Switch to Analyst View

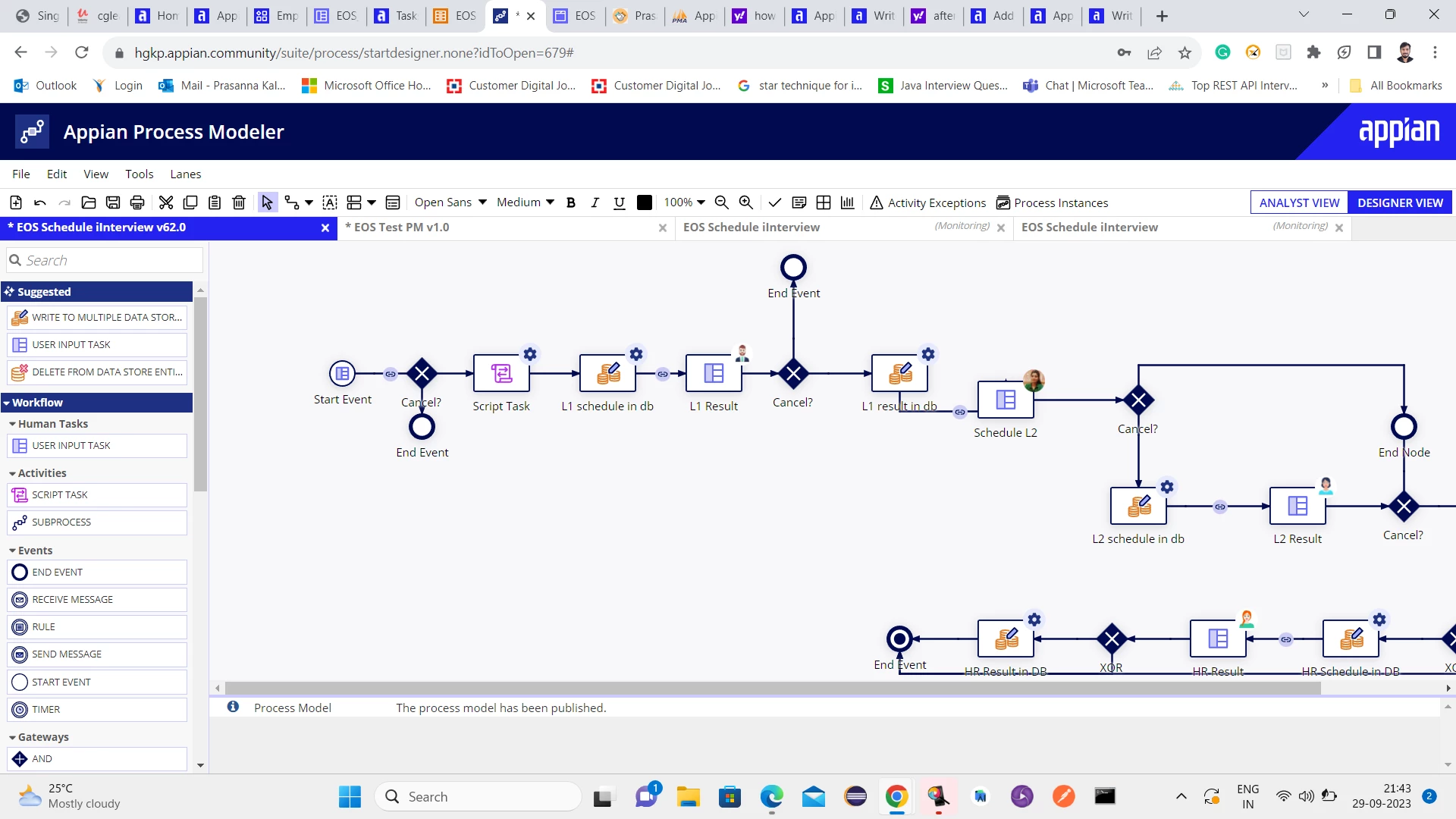pyautogui.click(x=1299, y=202)
